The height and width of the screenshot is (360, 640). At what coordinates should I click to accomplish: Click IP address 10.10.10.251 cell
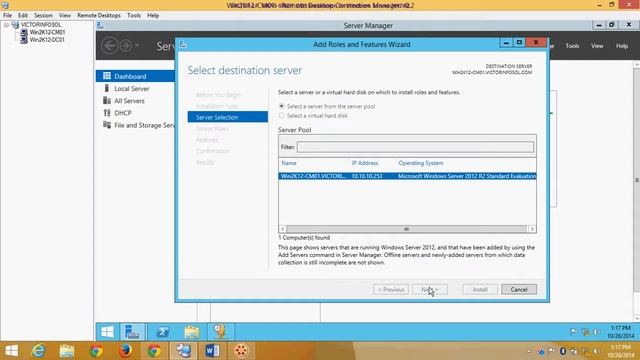[367, 176]
